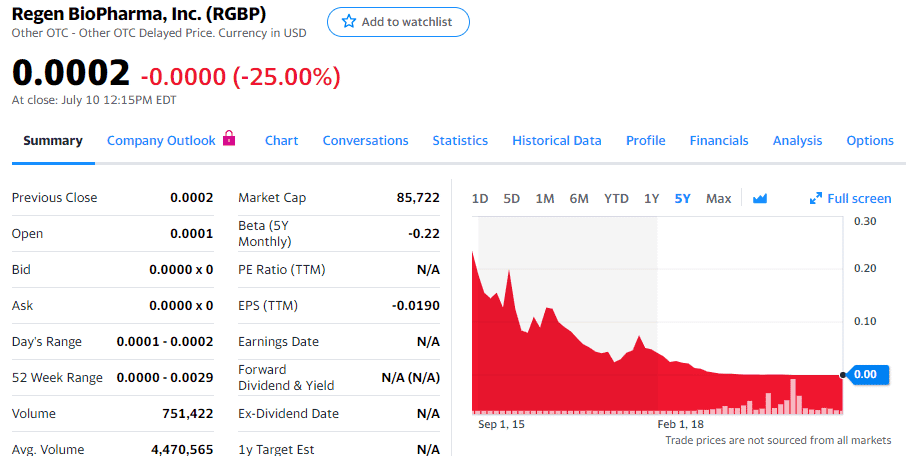The image size is (906, 456).
Task: Click the EPS (TTM) value -0.0190
Action: coord(415,305)
